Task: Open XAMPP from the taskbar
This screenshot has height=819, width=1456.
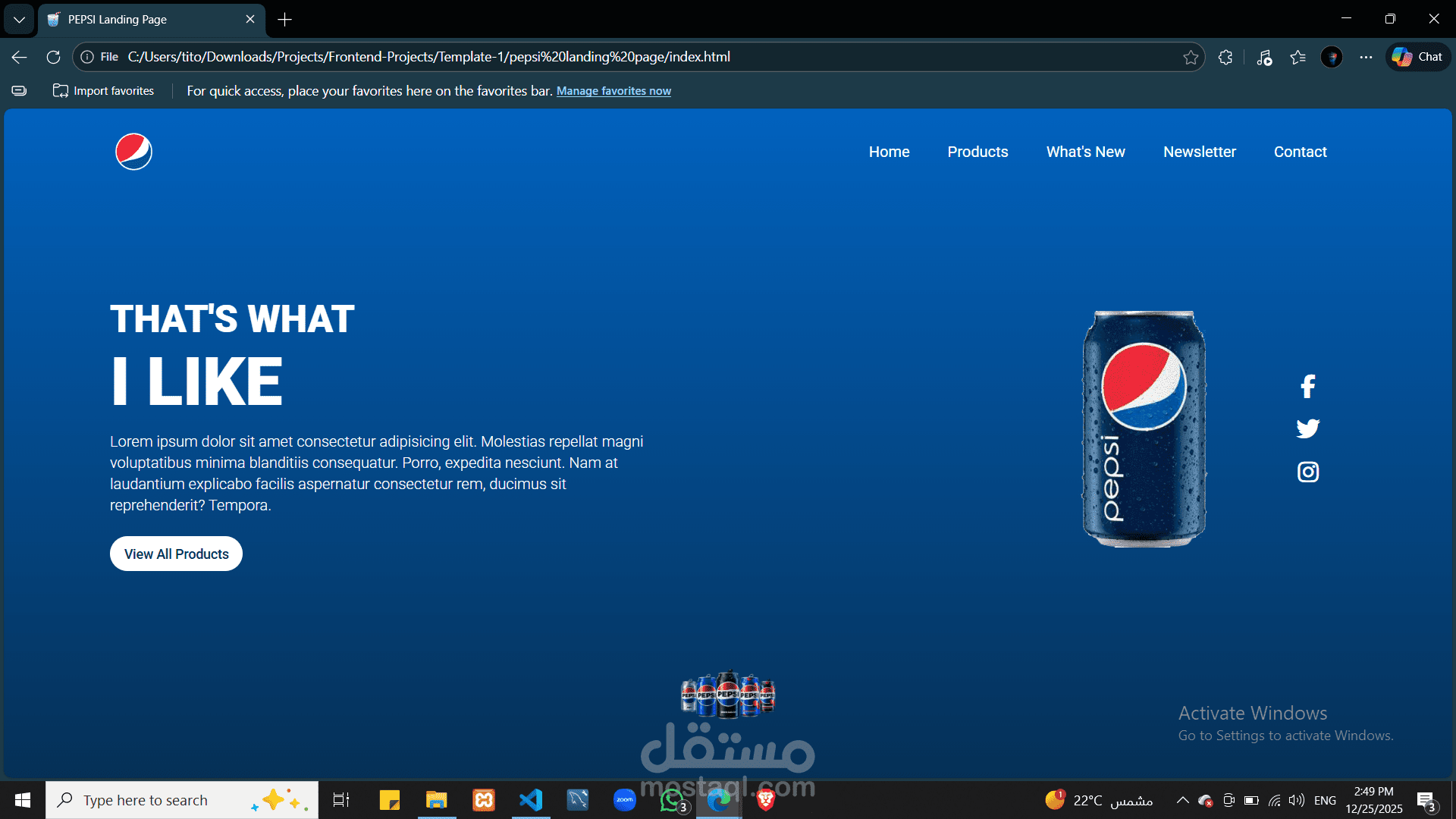Action: (x=484, y=800)
